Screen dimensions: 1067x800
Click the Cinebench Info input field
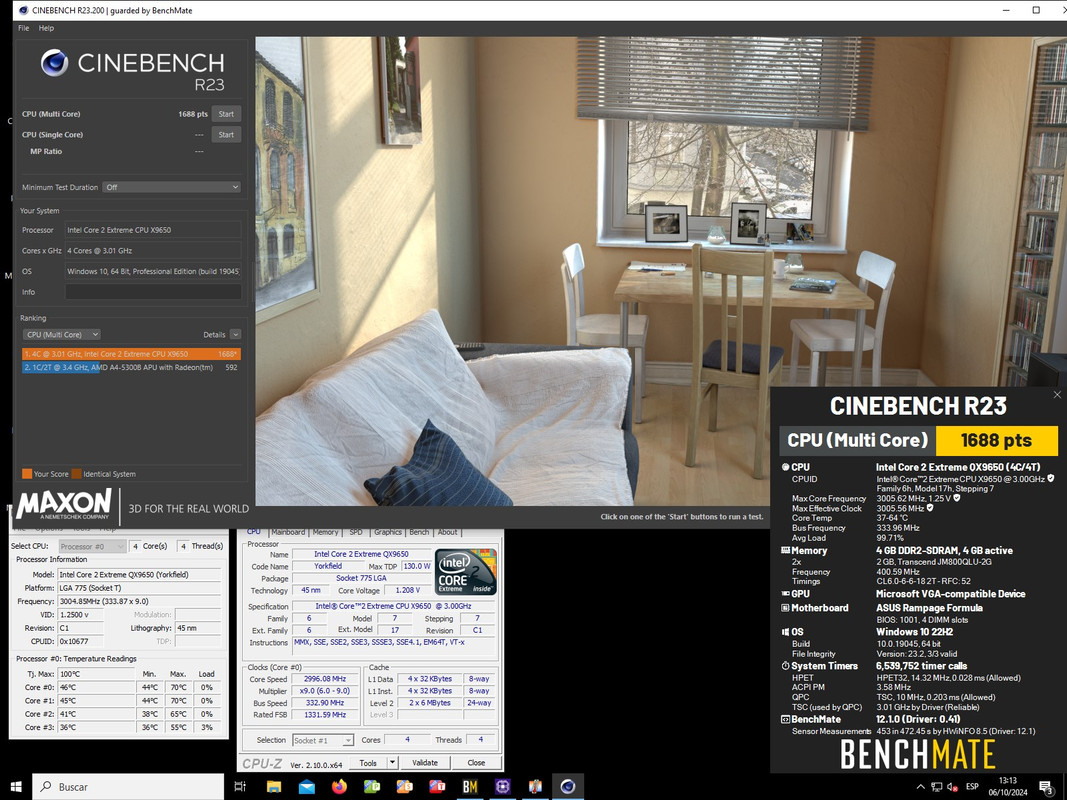click(153, 292)
